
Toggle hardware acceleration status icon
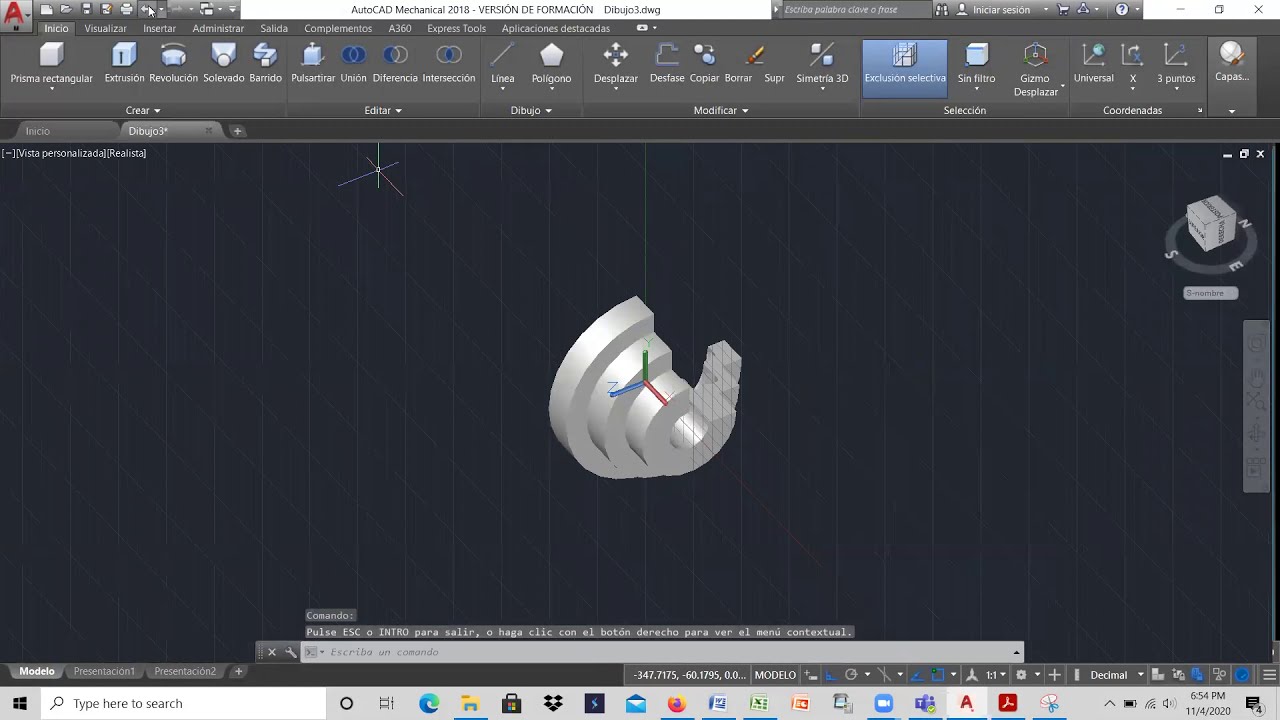pos(1242,675)
